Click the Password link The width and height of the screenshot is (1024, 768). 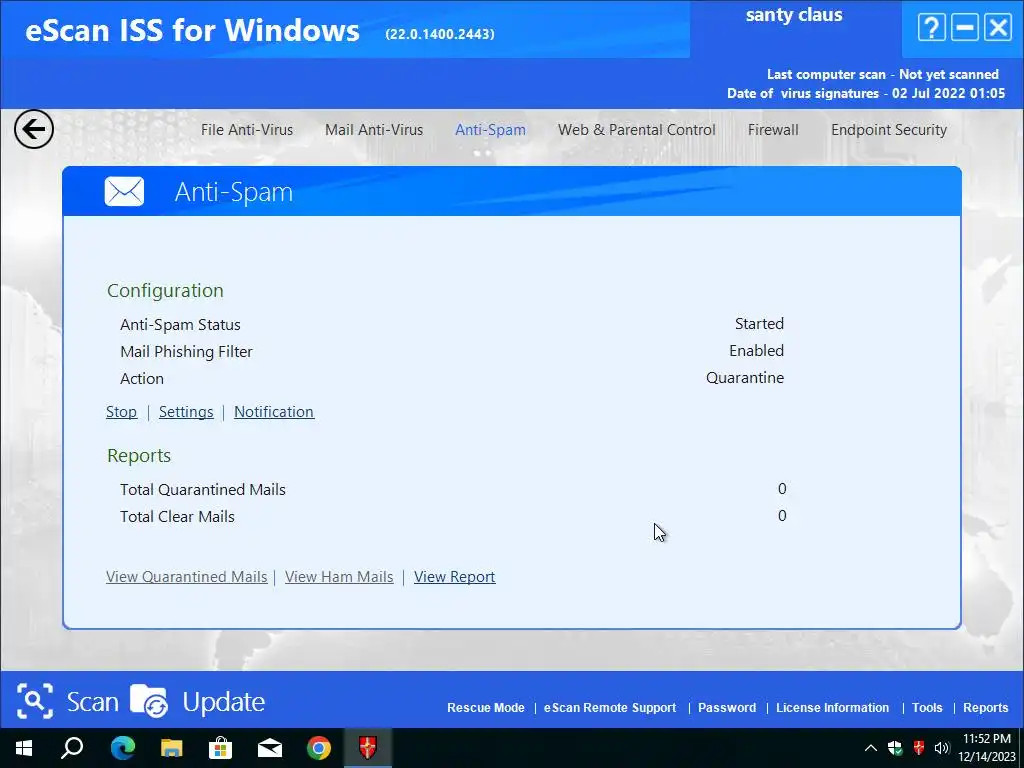pyautogui.click(x=727, y=708)
